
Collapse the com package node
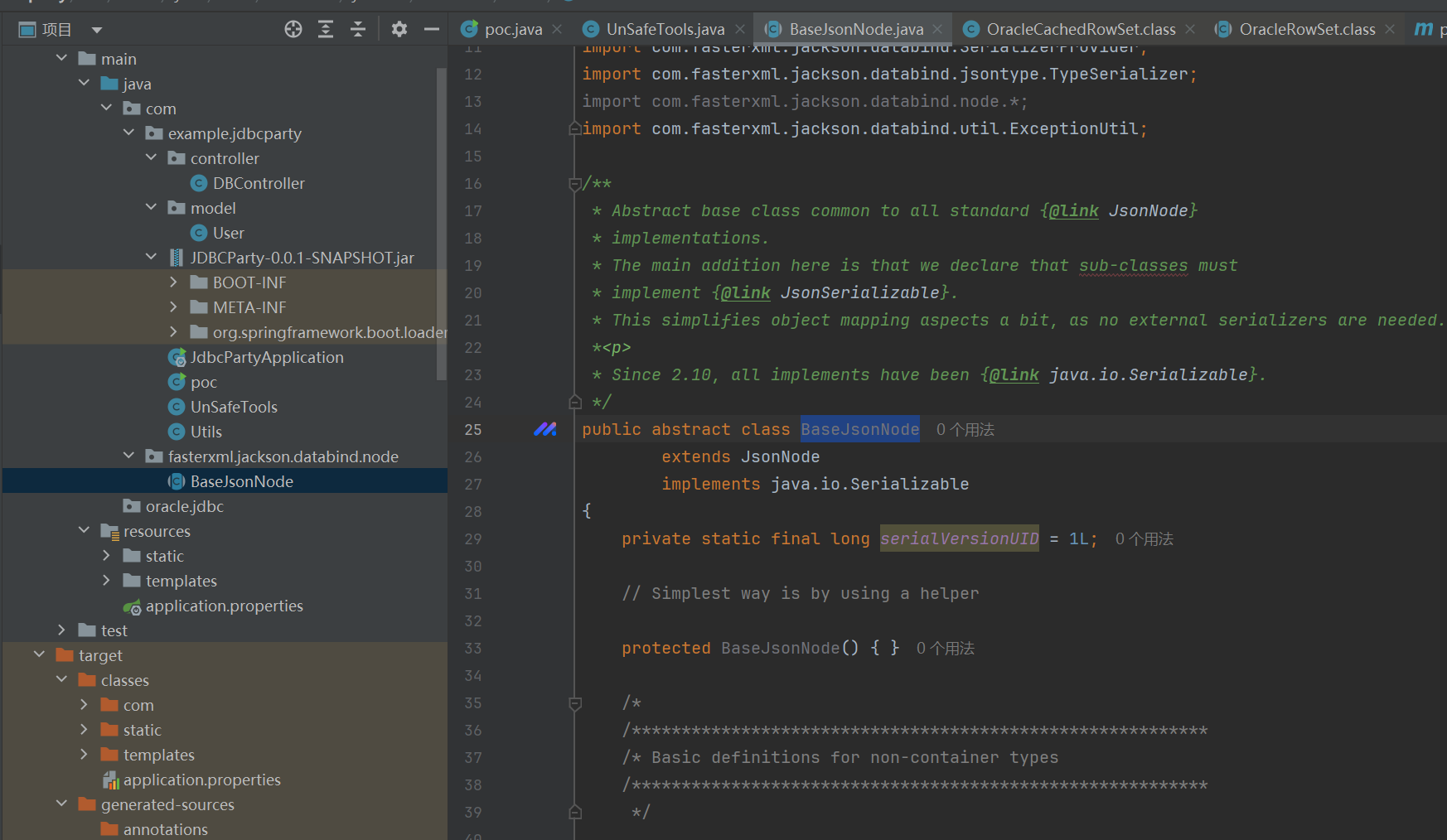[106, 108]
